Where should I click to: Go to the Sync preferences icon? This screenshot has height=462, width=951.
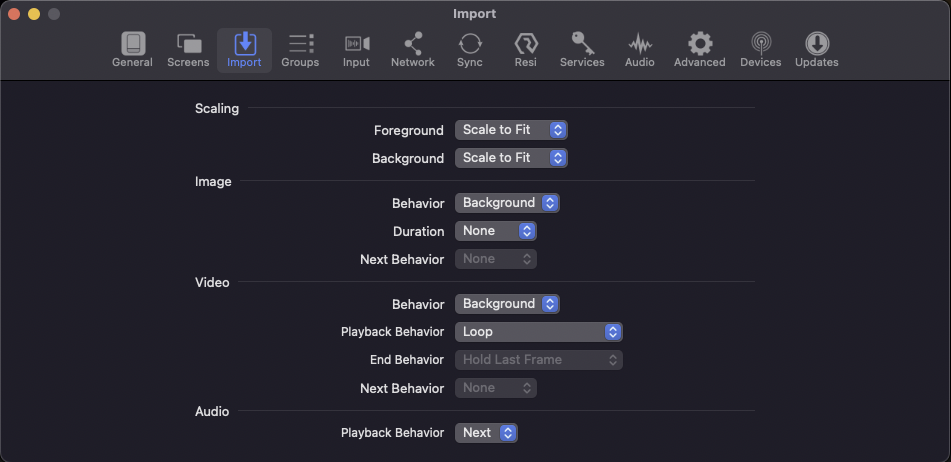coord(470,44)
